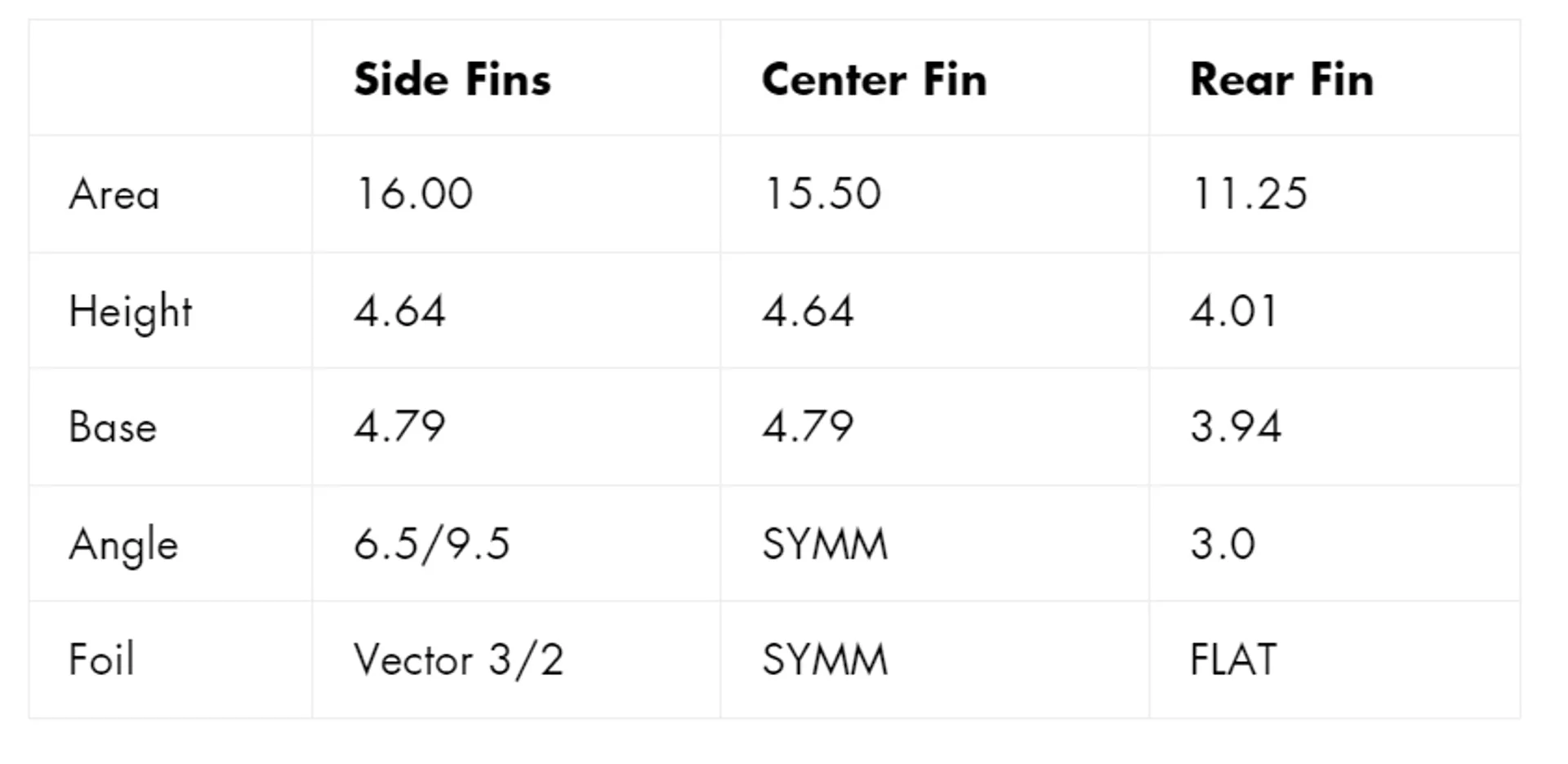Select the Height row label
This screenshot has height=764, width=1568.
131,312
